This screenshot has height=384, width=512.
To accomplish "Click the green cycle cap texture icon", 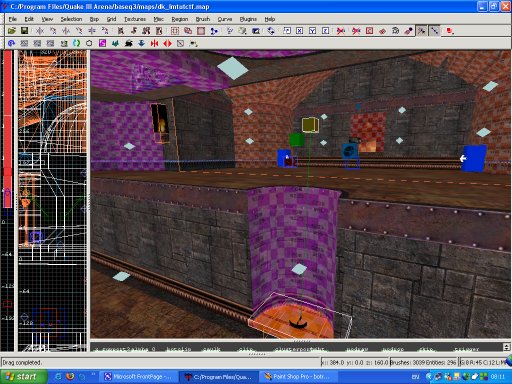I will click(76, 43).
